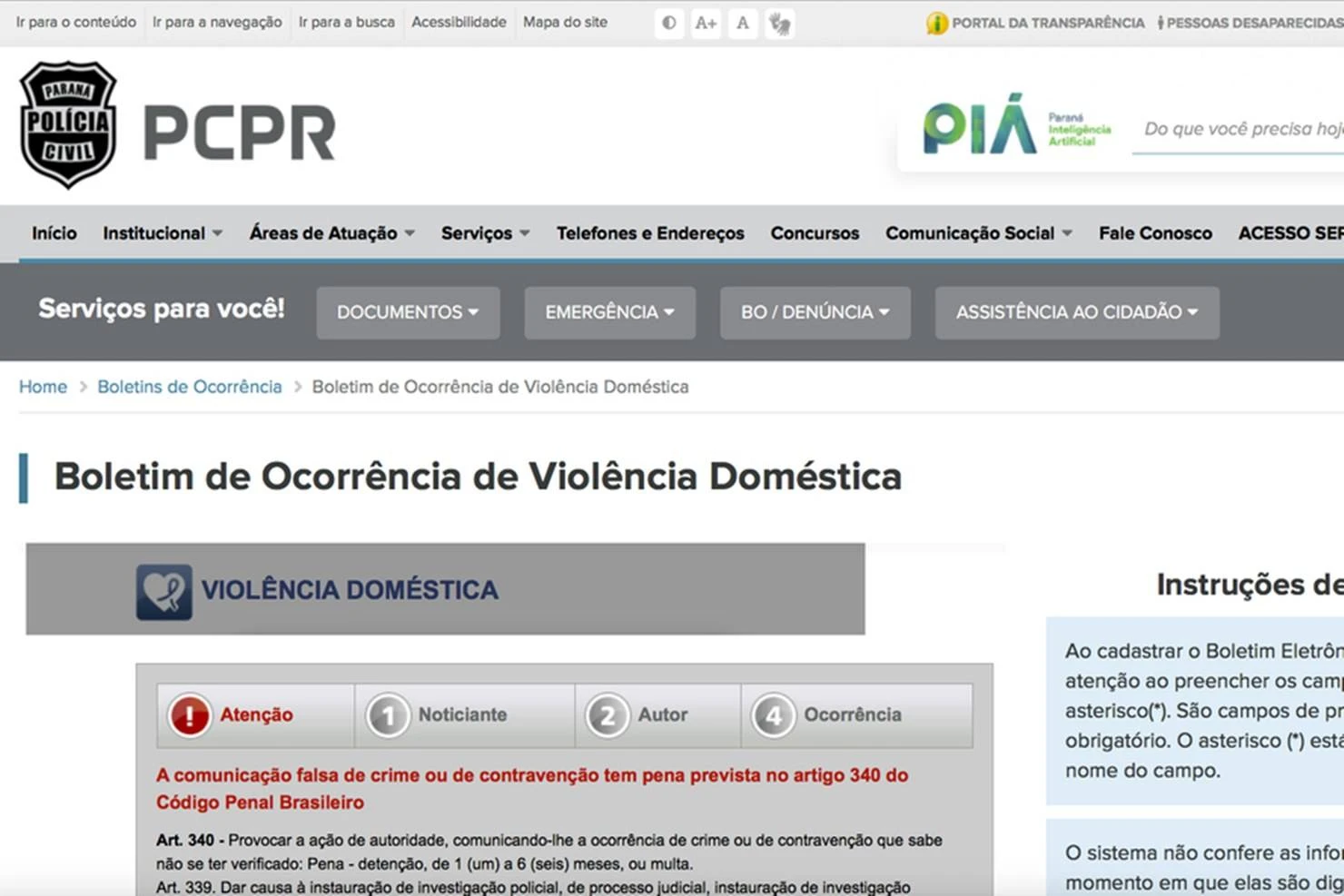The width and height of the screenshot is (1344, 896).
Task: Click the Boletins de Ocorrência breadcrumb link
Action: coord(190,387)
